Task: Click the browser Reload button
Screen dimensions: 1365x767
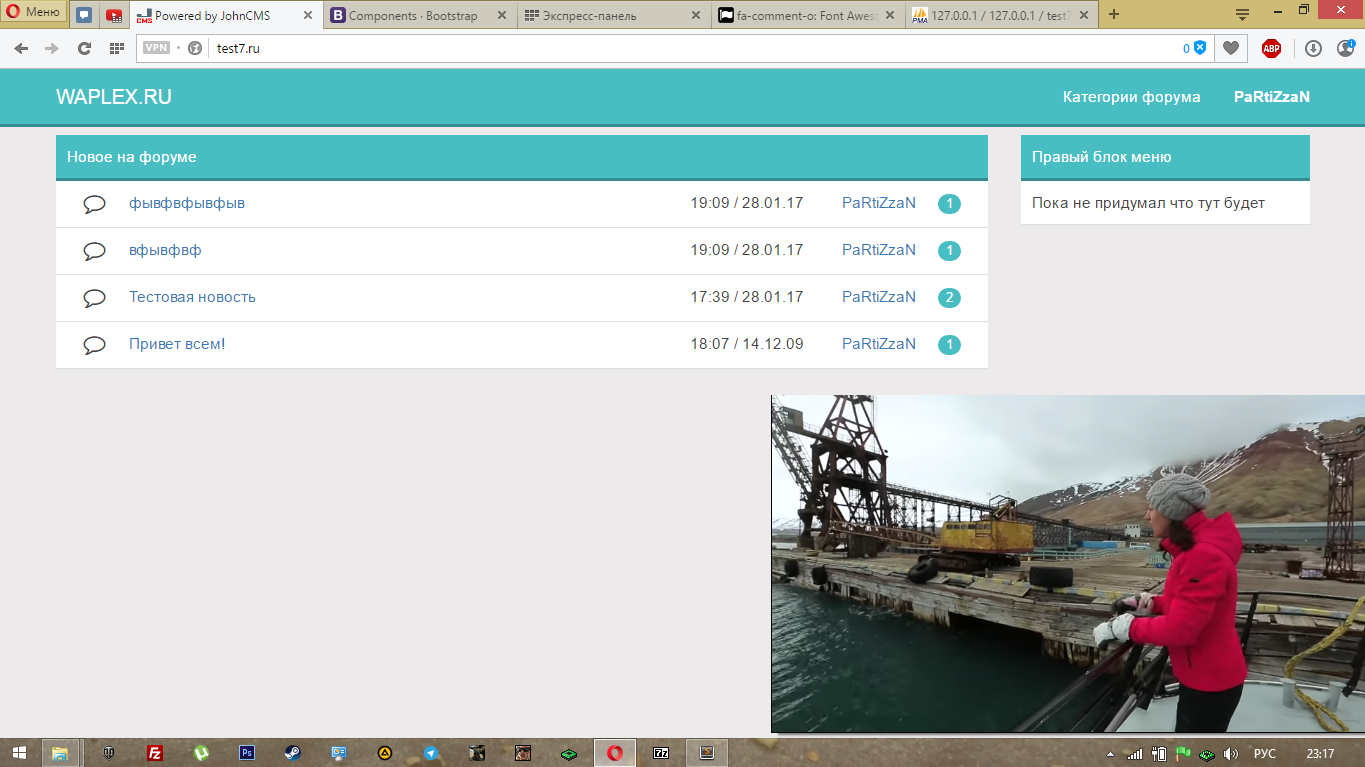Action: pos(84,48)
